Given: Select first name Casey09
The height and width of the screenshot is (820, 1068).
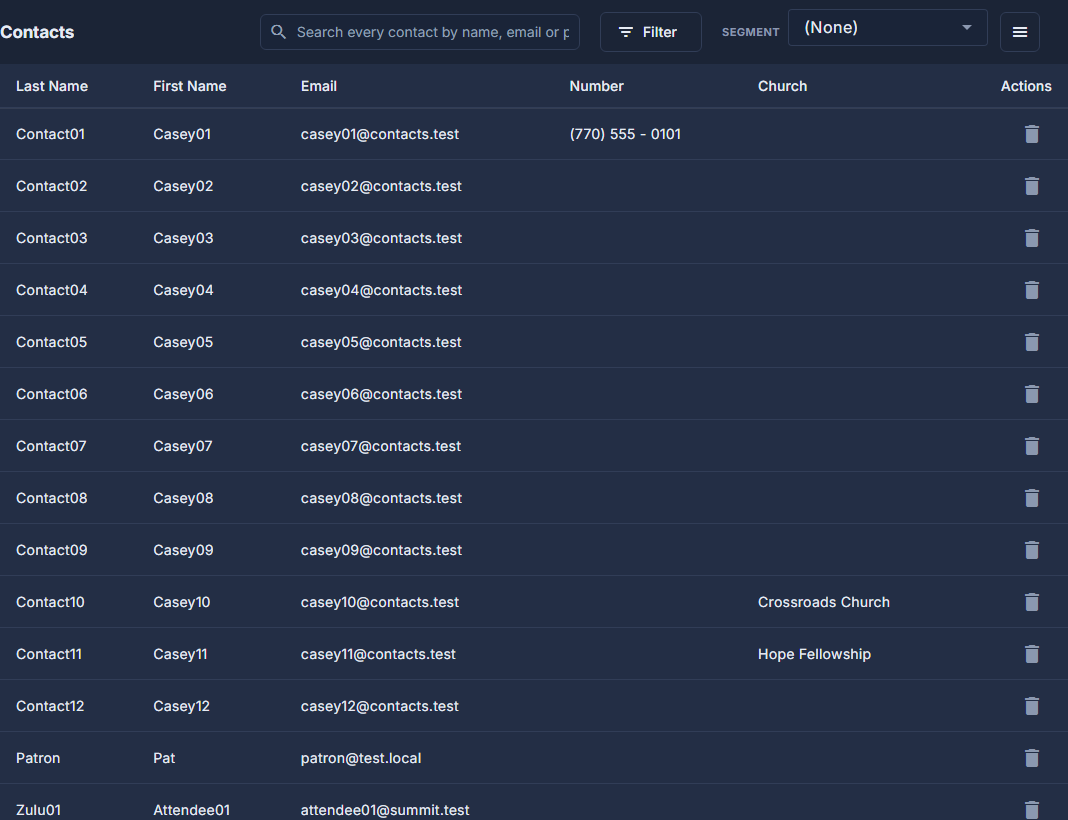Looking at the screenshot, I should (x=183, y=550).
